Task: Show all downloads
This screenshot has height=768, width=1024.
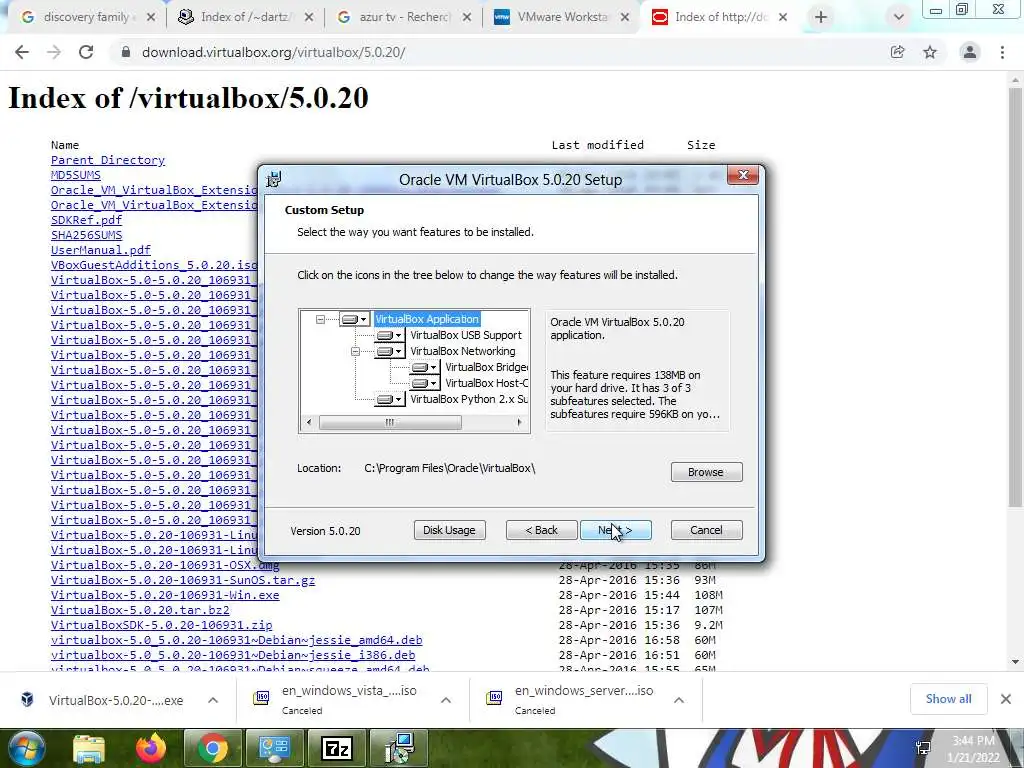Action: tap(948, 699)
